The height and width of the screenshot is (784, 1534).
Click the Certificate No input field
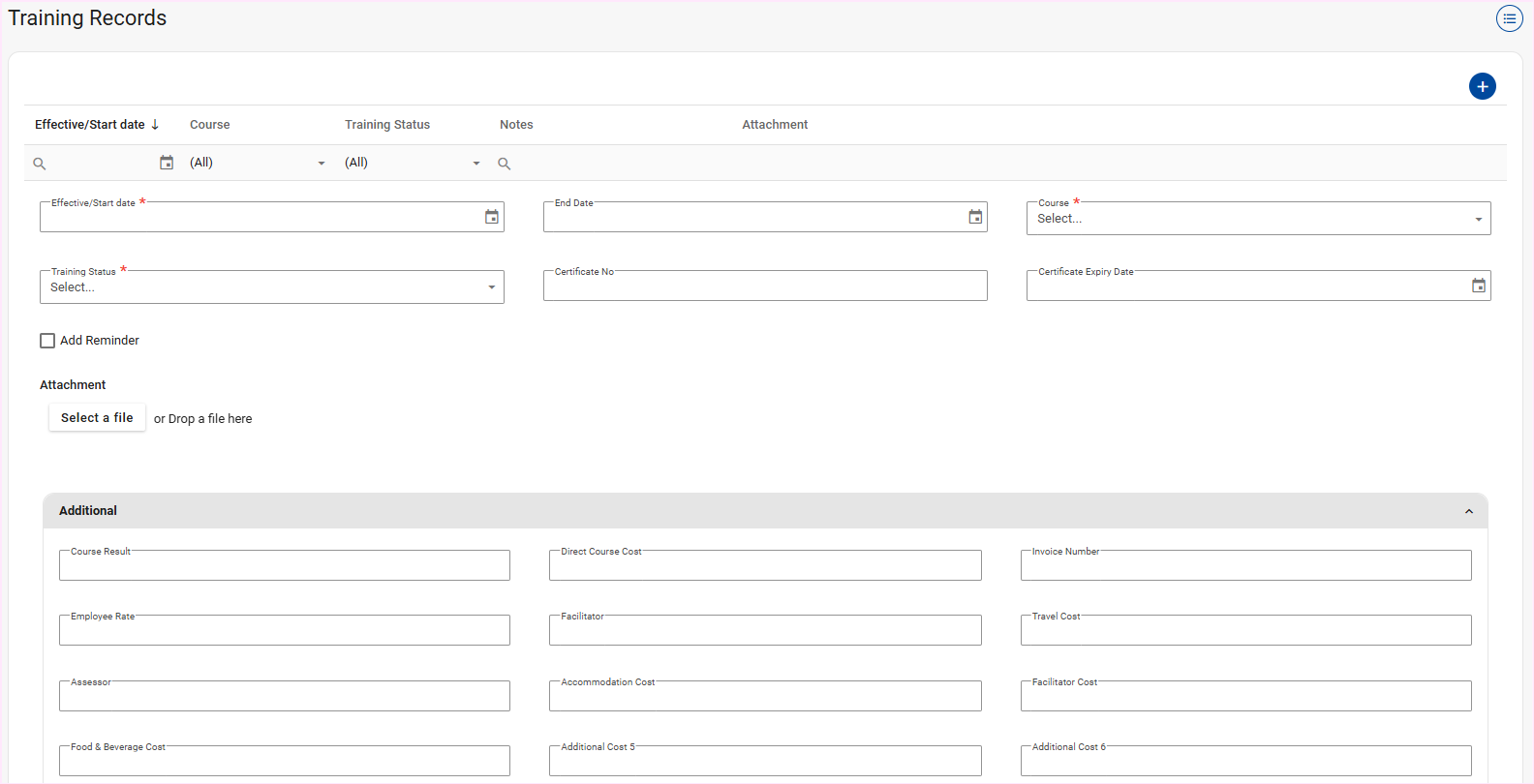tap(764, 286)
